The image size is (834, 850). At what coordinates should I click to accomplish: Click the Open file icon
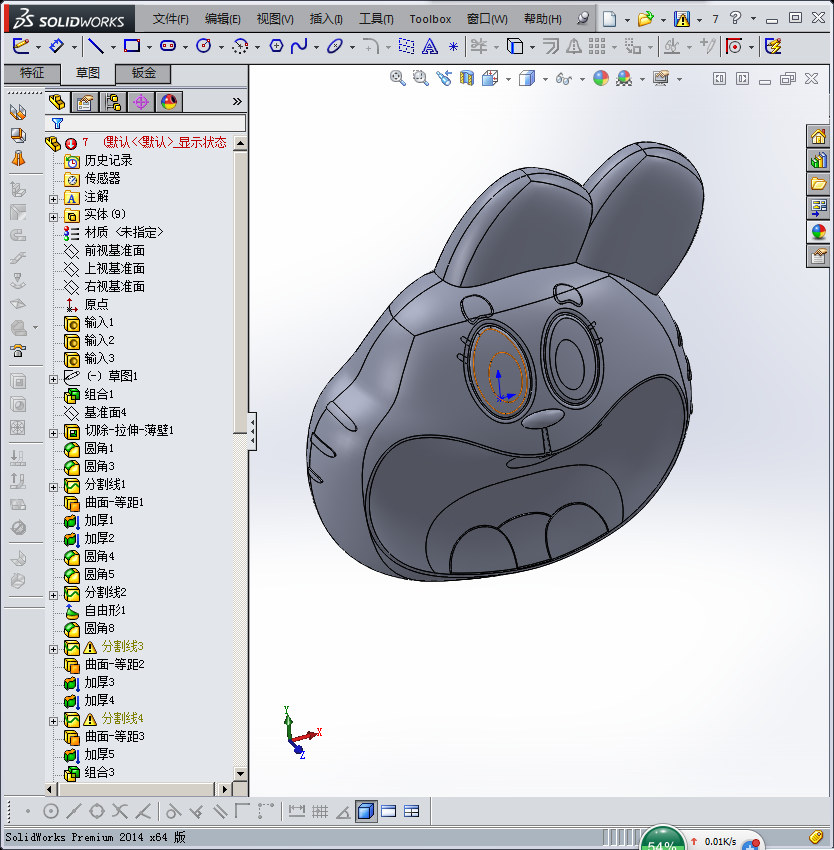tap(645, 19)
